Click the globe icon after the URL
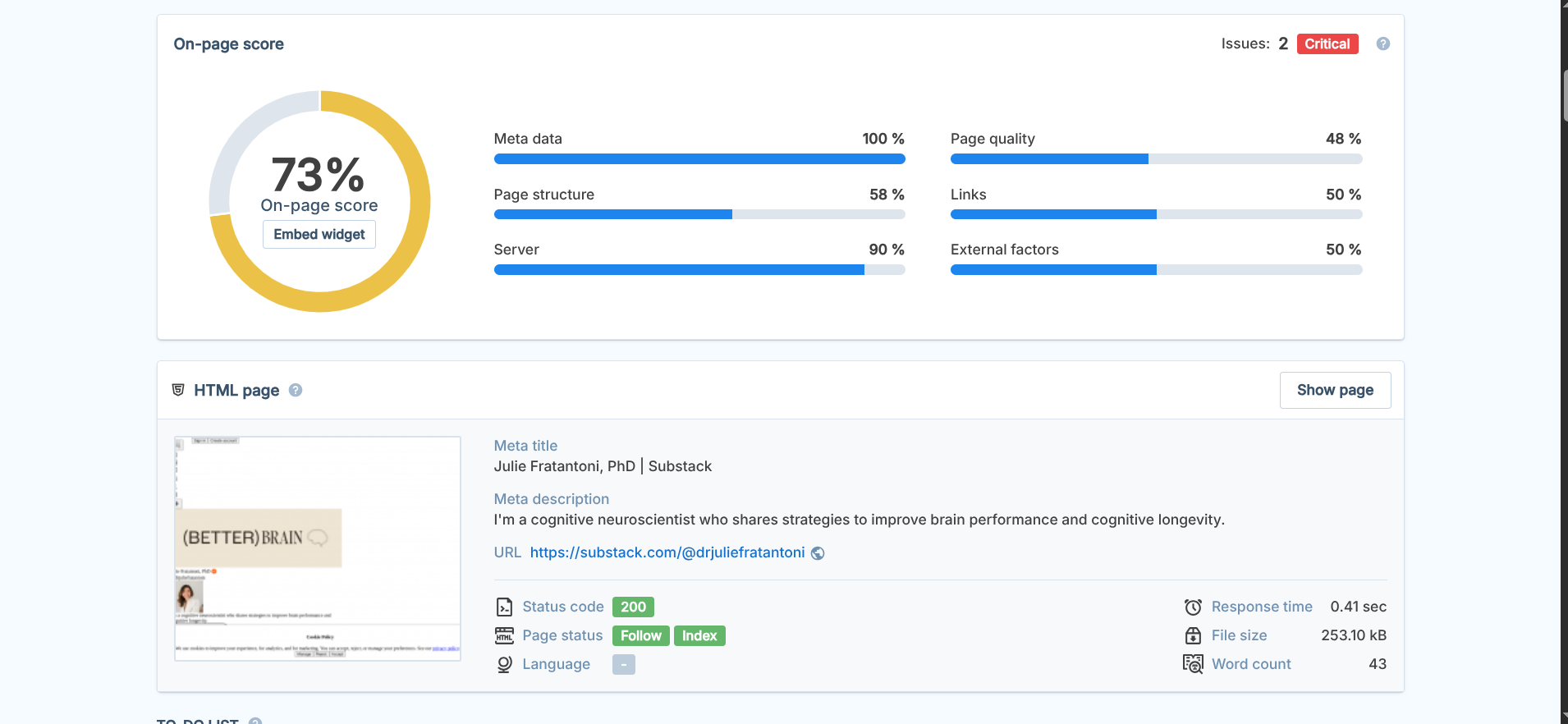Image resolution: width=1568 pixels, height=724 pixels. (818, 553)
